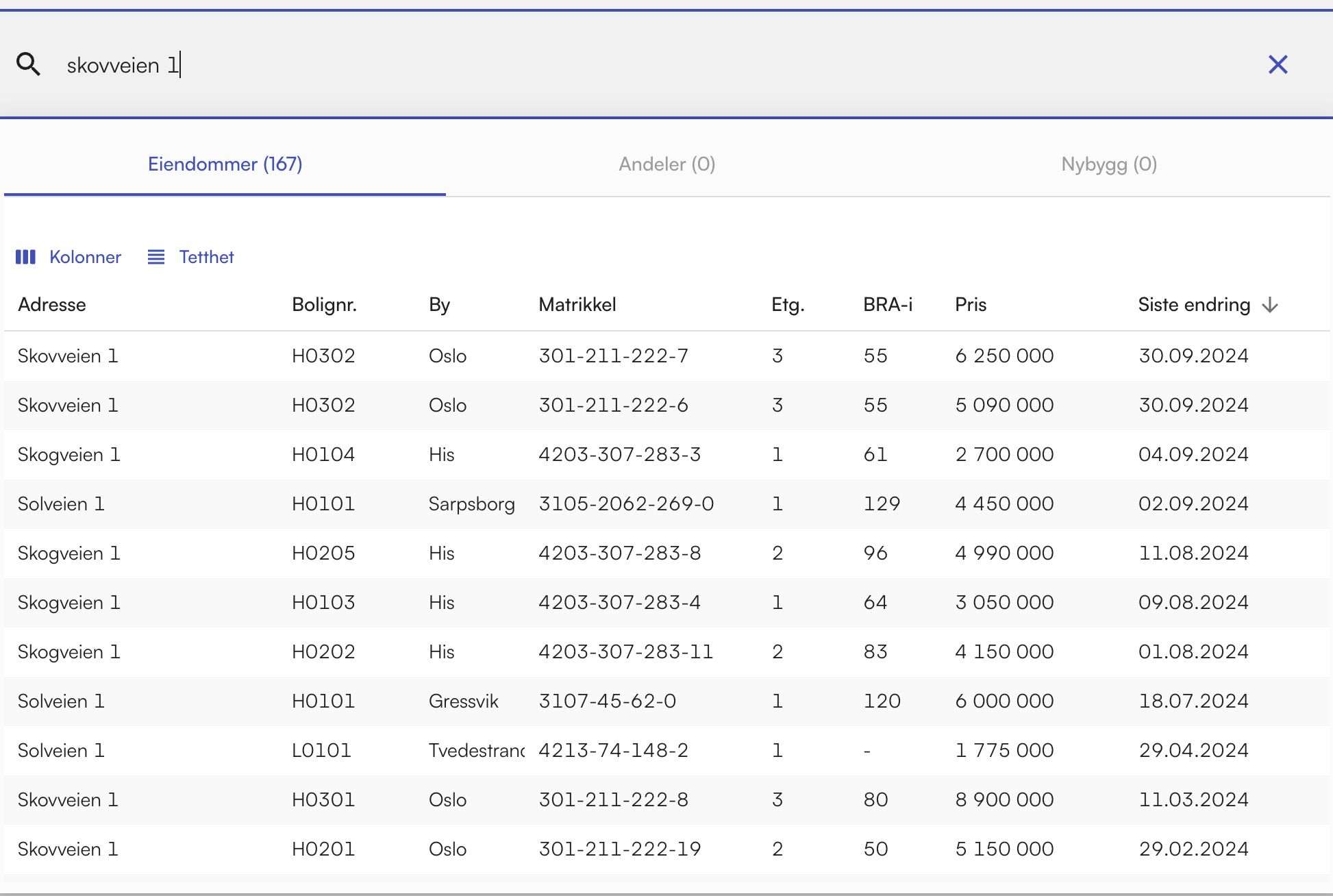The width and height of the screenshot is (1333, 896).
Task: Select the row priced 8 900 000
Action: (1004, 800)
